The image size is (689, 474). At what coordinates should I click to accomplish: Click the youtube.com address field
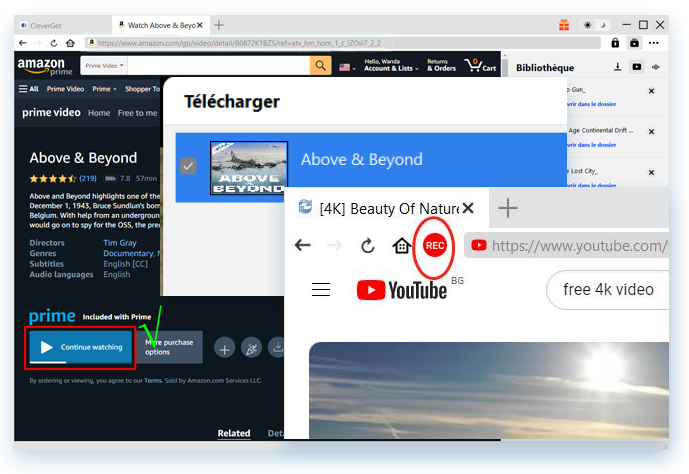(567, 246)
